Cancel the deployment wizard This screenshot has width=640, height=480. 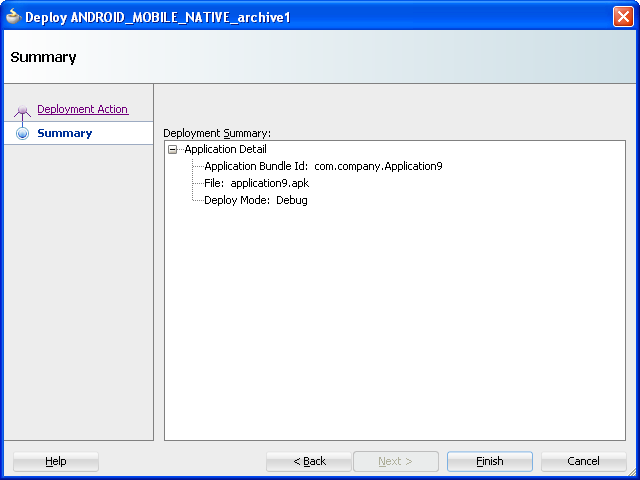[x=583, y=461]
